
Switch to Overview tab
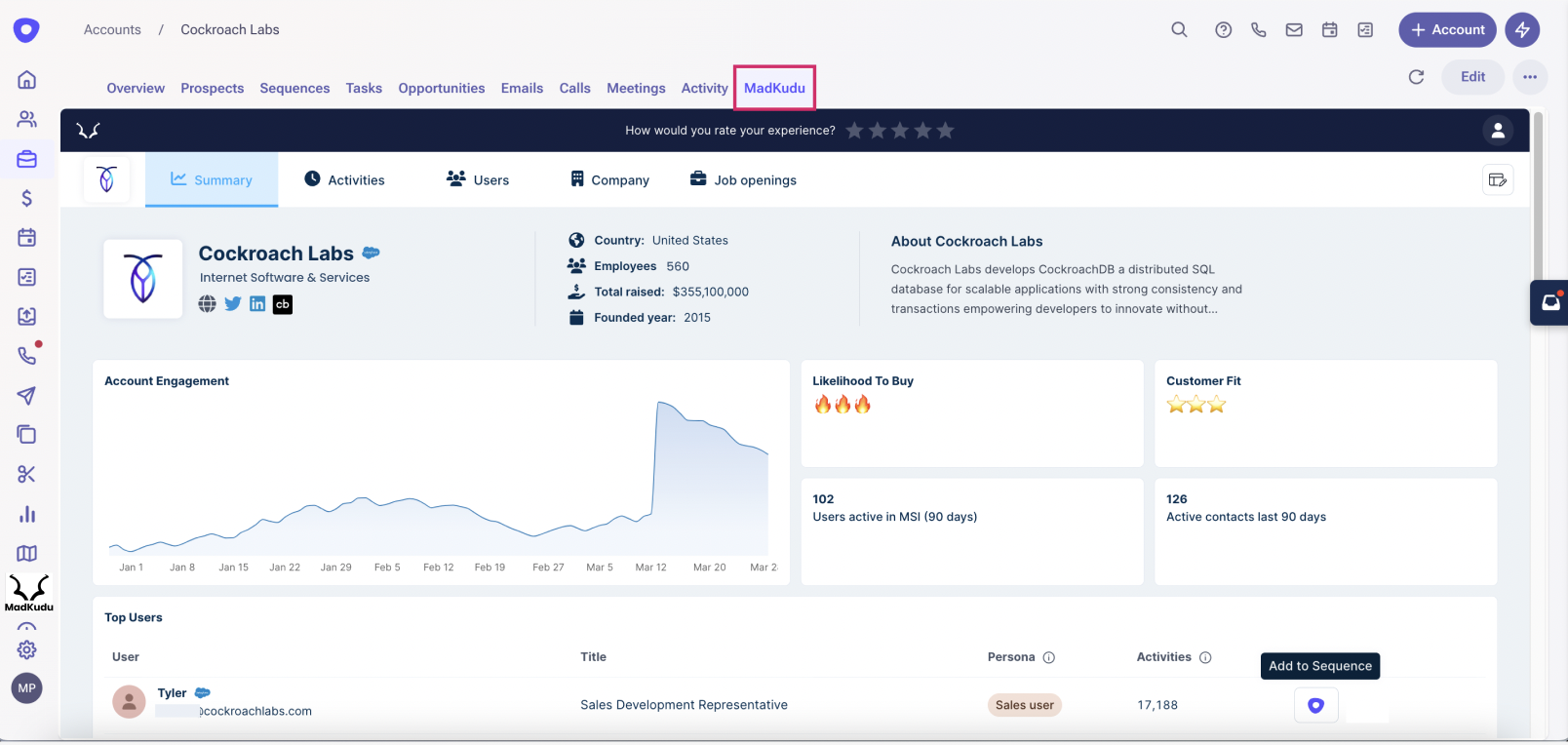136,88
